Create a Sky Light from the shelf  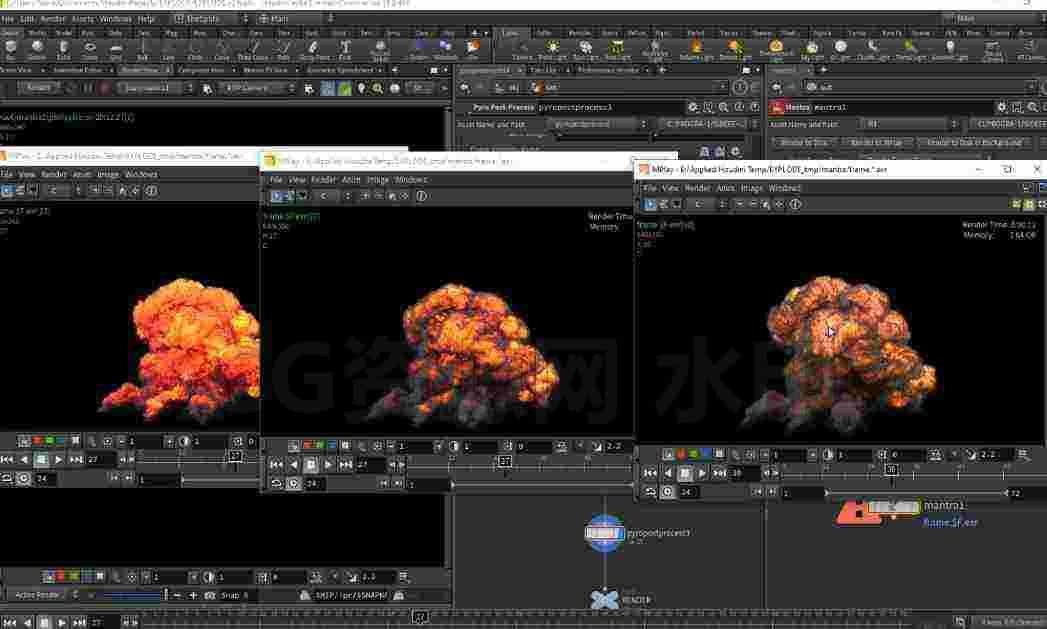tap(812, 49)
